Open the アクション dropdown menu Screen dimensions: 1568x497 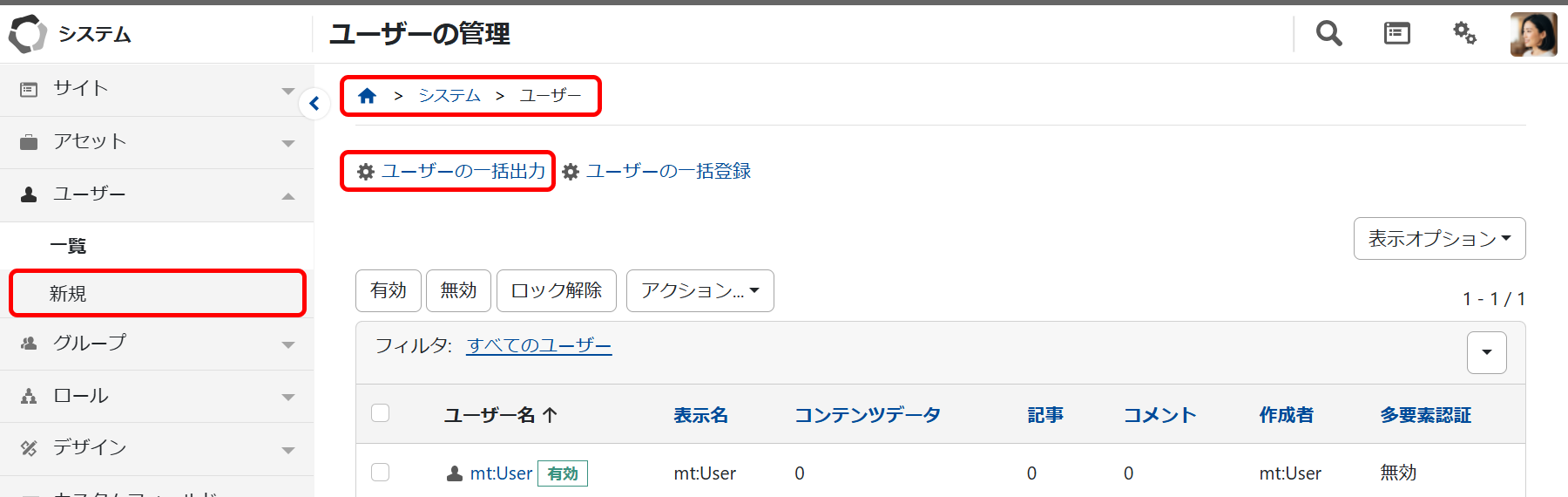pyautogui.click(x=700, y=290)
